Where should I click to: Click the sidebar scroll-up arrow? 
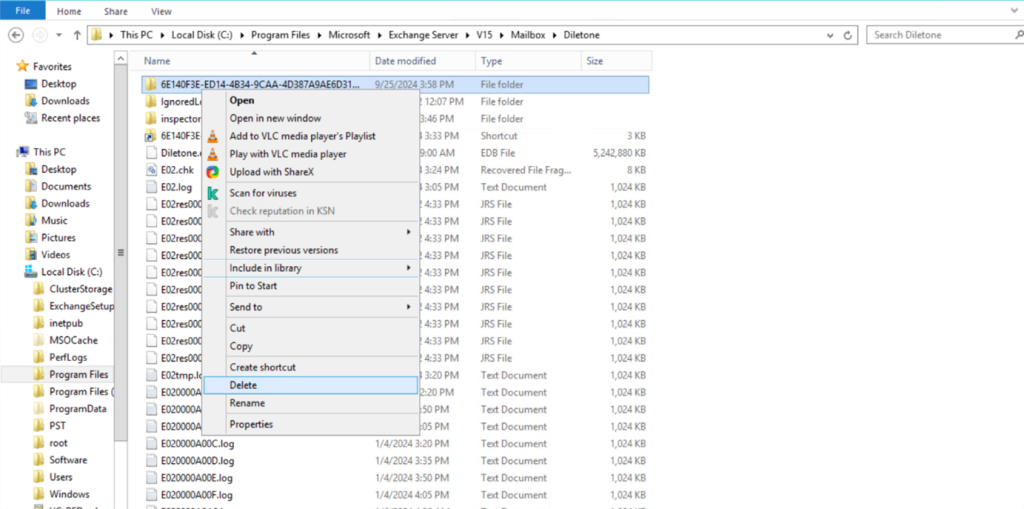coord(120,58)
